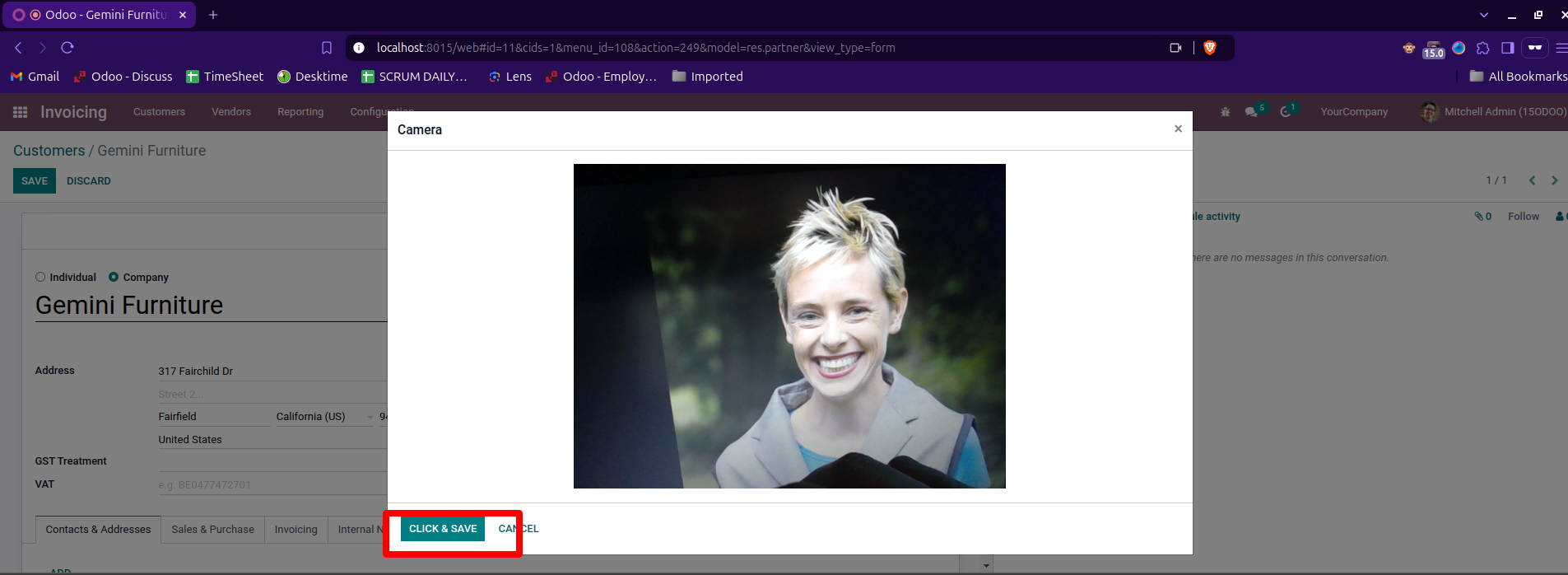
Task: Open the Odoo debug bug icon
Action: [1226, 112]
